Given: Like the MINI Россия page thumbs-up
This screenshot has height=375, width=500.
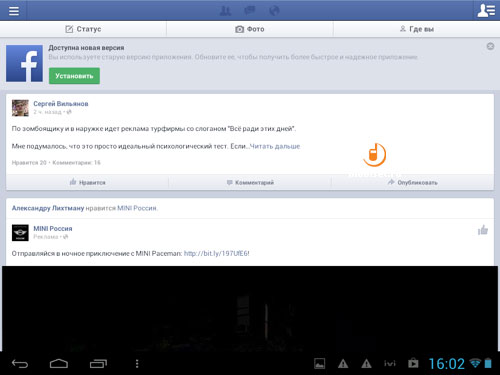Looking at the screenshot, I should click(x=483, y=230).
